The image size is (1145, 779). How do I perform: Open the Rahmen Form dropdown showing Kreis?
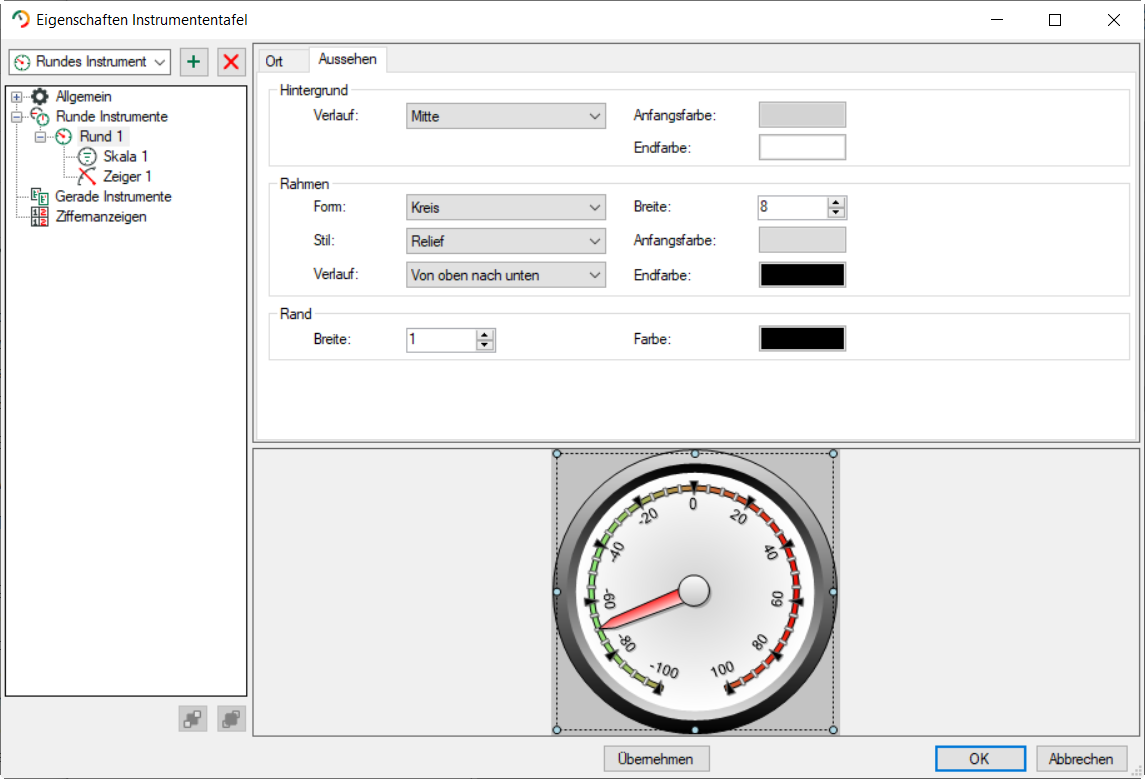(x=506, y=208)
